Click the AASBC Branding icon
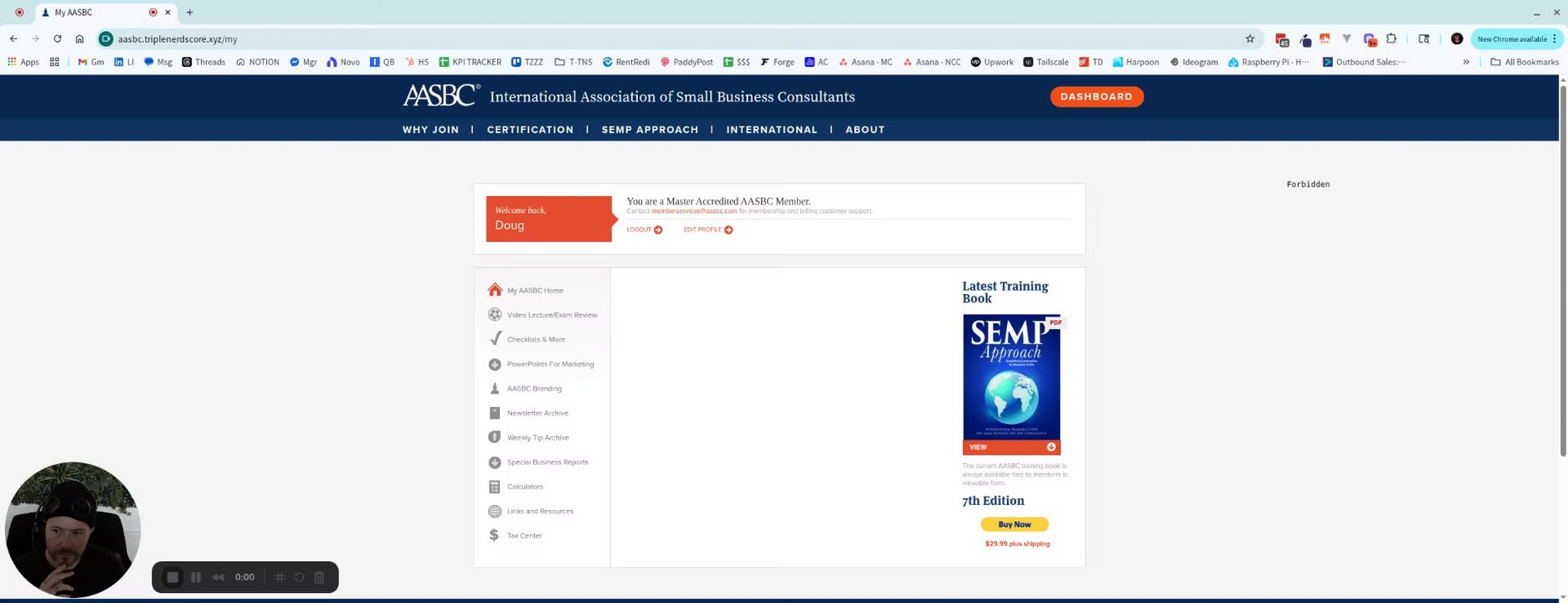1568x603 pixels. (x=495, y=389)
